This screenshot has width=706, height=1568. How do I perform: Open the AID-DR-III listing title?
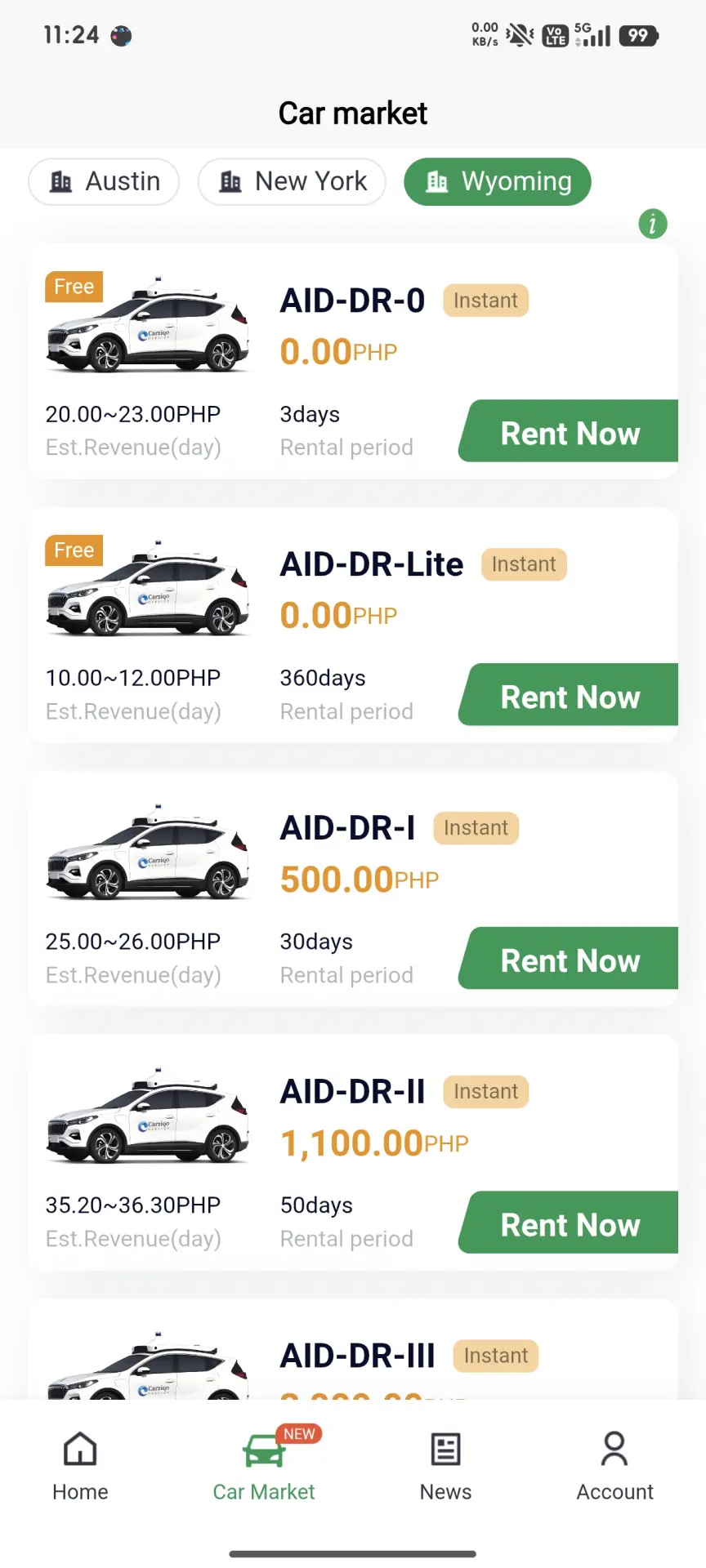tap(358, 1356)
